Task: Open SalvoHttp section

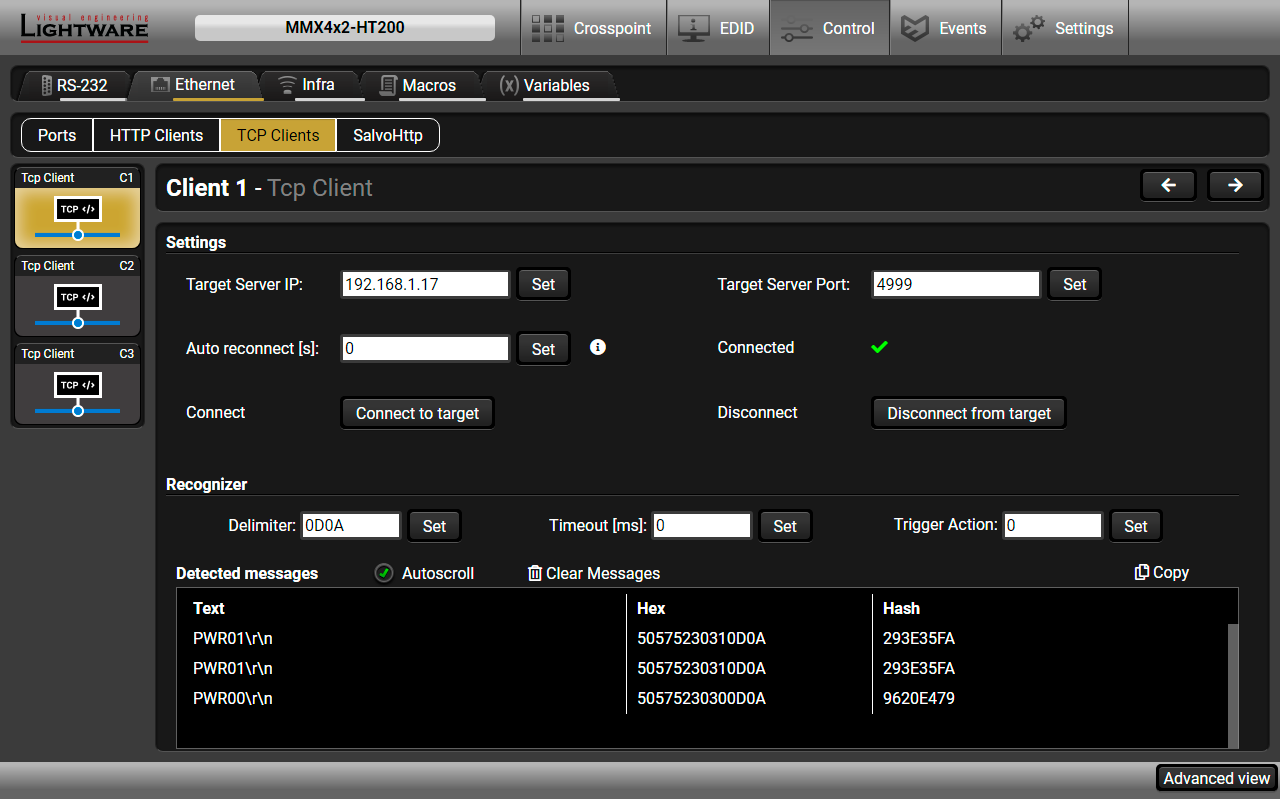Action: click(387, 135)
